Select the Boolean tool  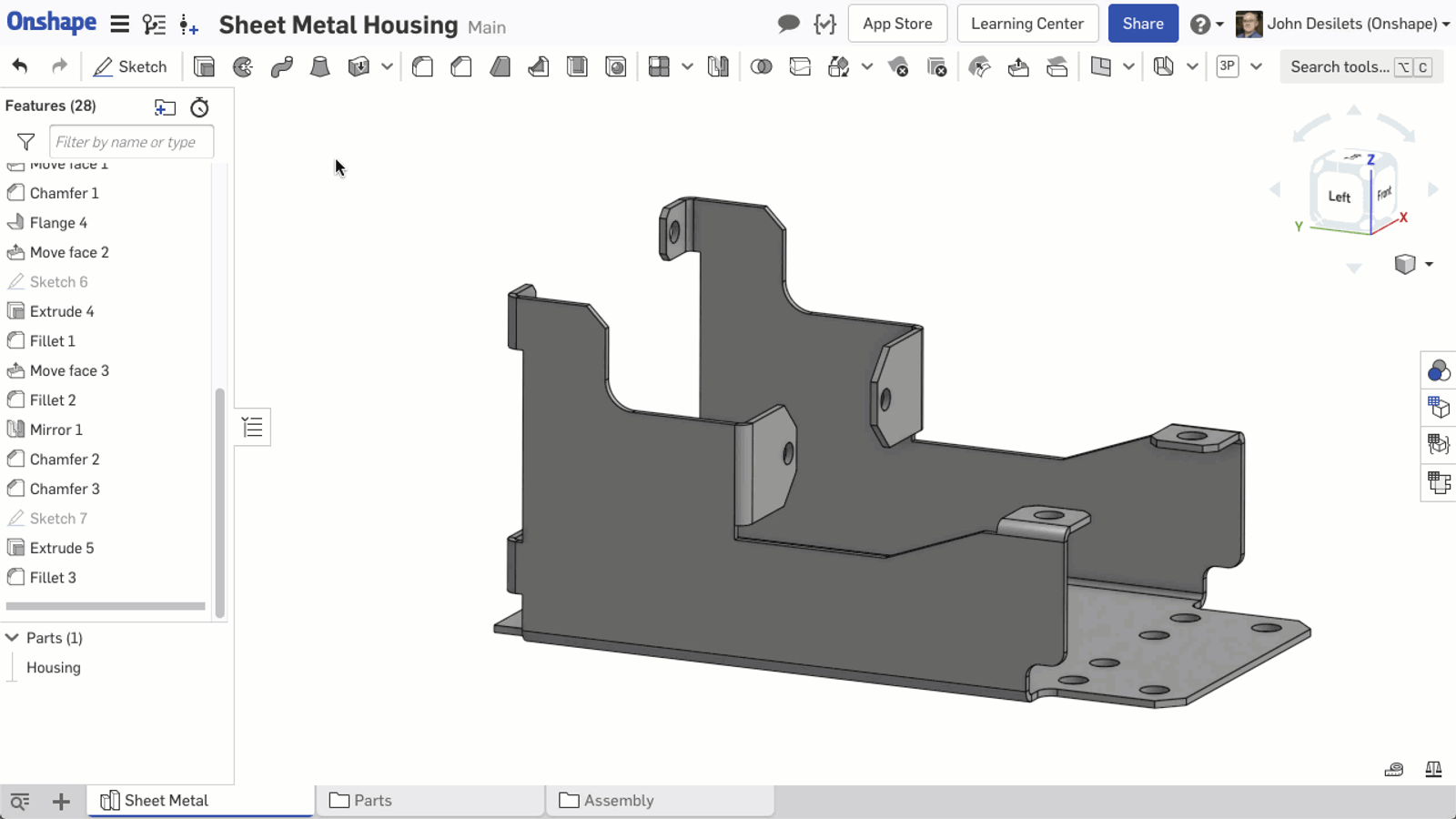(x=761, y=66)
